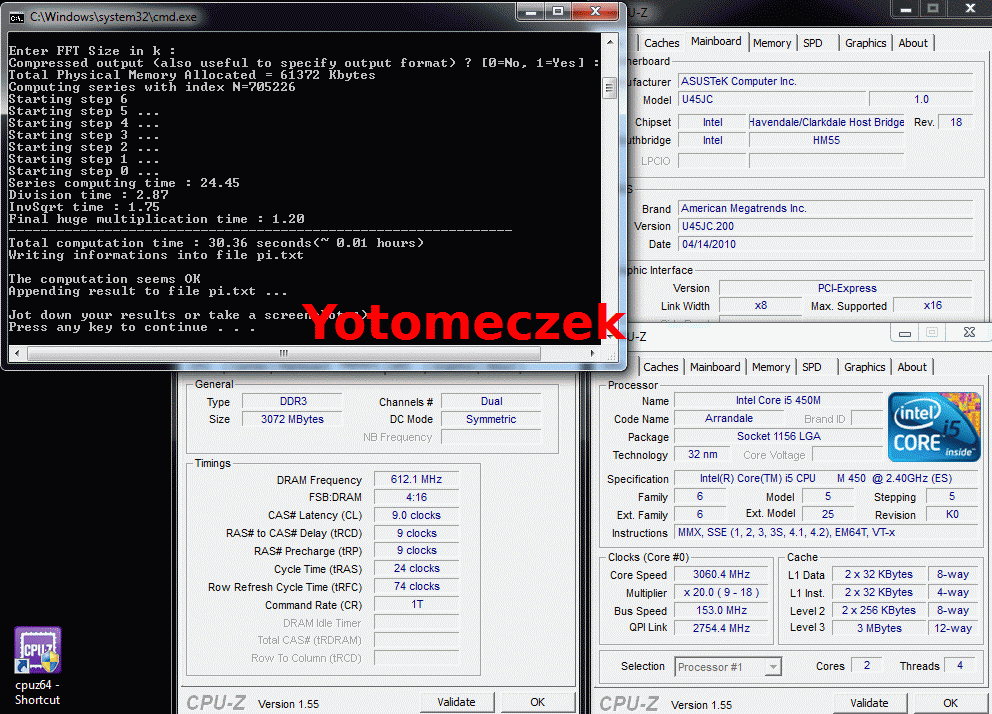Screen dimensions: 992x714
Task: Click the cmd scrollbar up arrow
Action: 610,42
